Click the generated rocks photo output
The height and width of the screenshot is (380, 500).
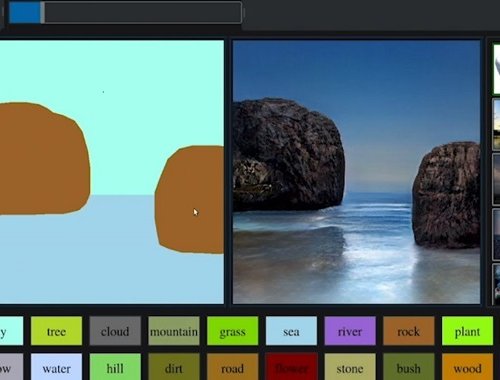tap(356, 172)
